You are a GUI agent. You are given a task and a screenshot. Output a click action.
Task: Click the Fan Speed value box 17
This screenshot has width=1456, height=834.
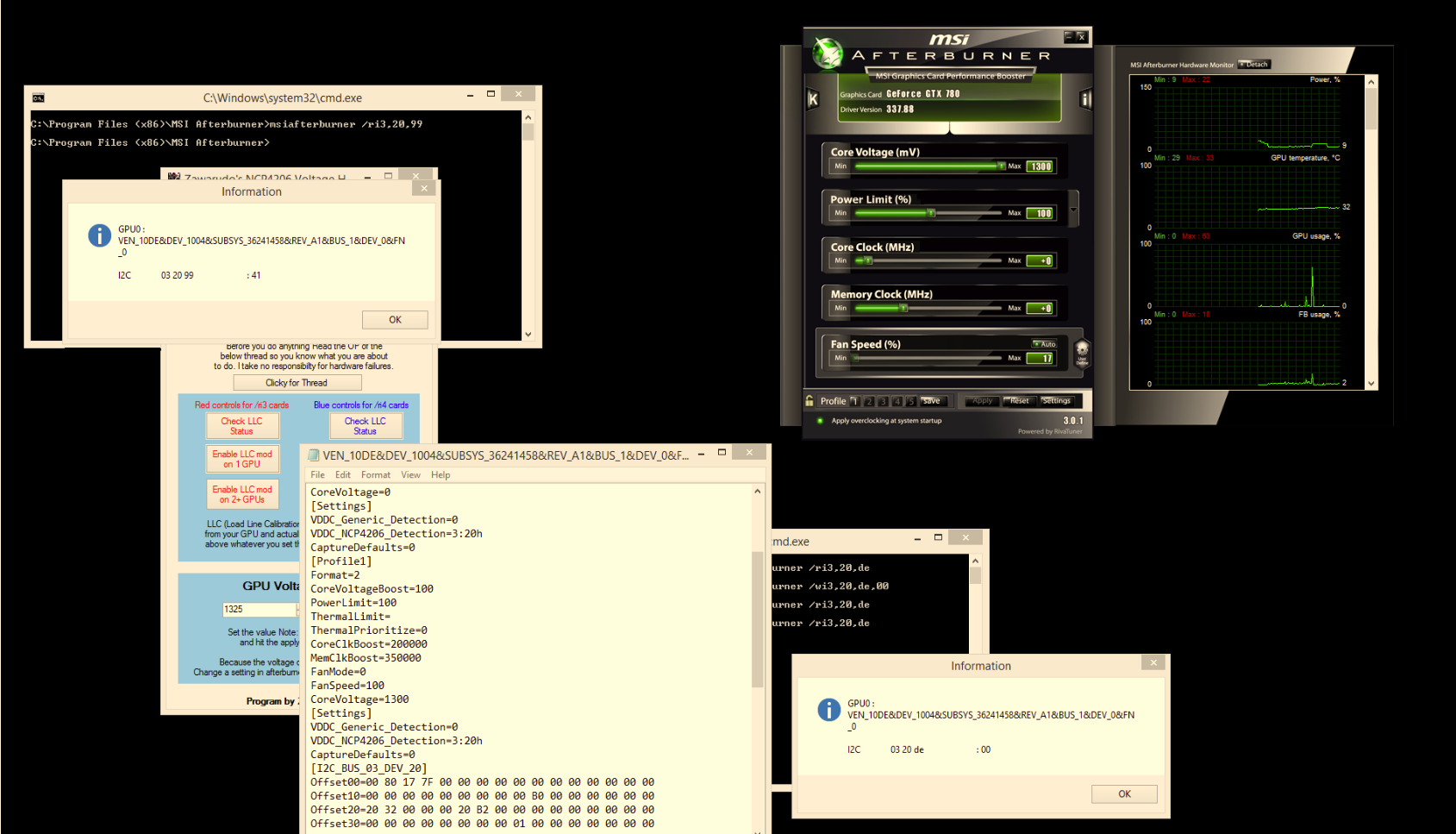tap(1040, 358)
